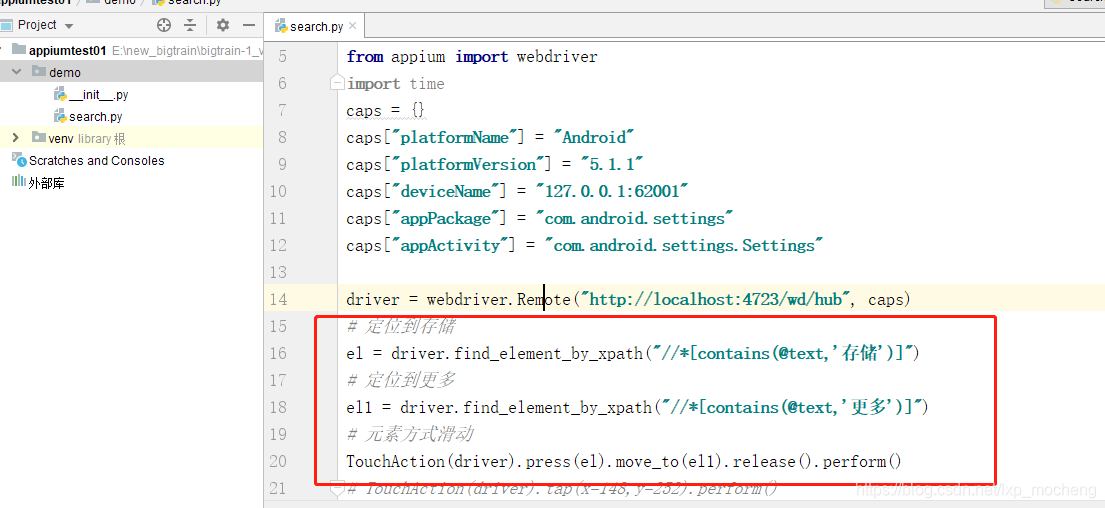Screen dimensions: 1105x508
Task: Toggle the code fold marker at line 6
Action: 337,84
